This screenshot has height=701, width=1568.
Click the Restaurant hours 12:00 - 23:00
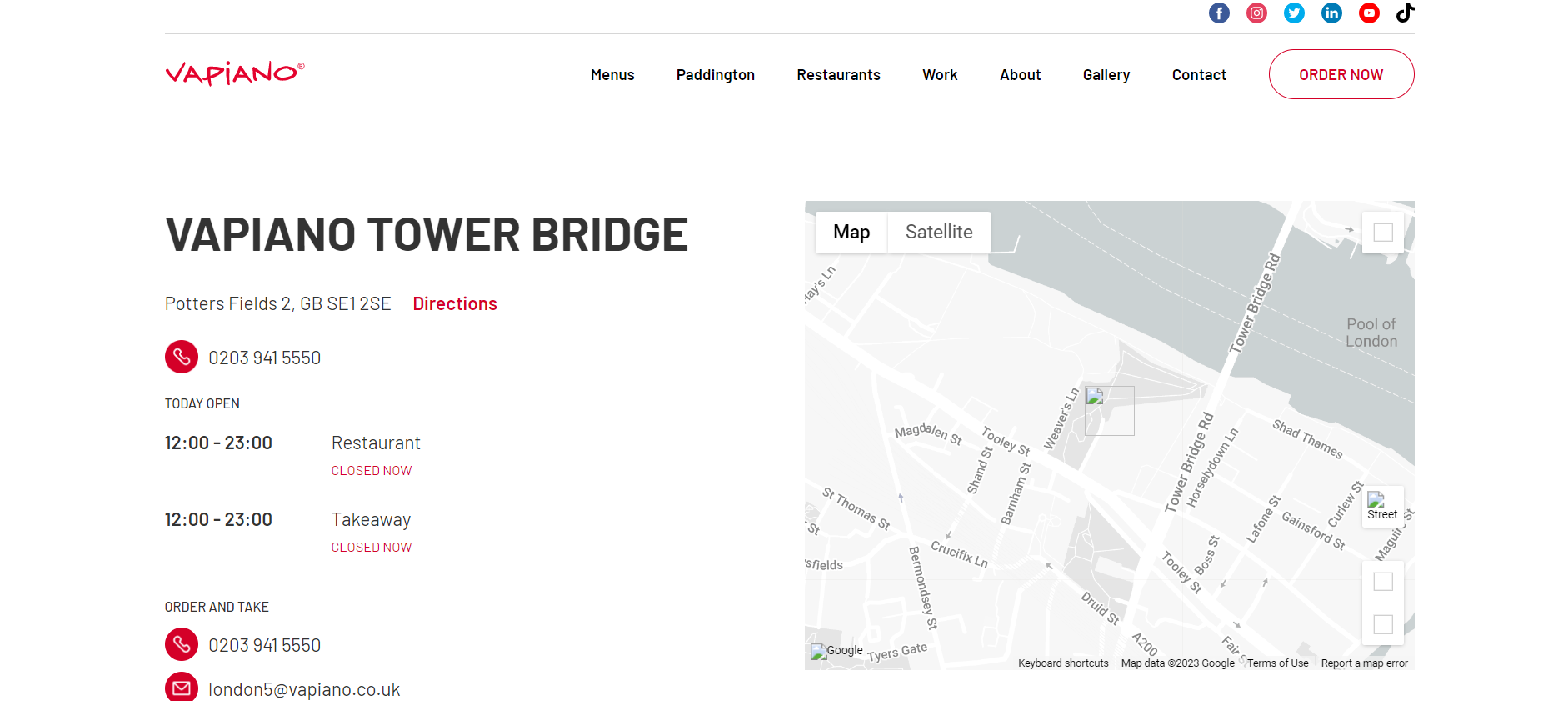(218, 443)
